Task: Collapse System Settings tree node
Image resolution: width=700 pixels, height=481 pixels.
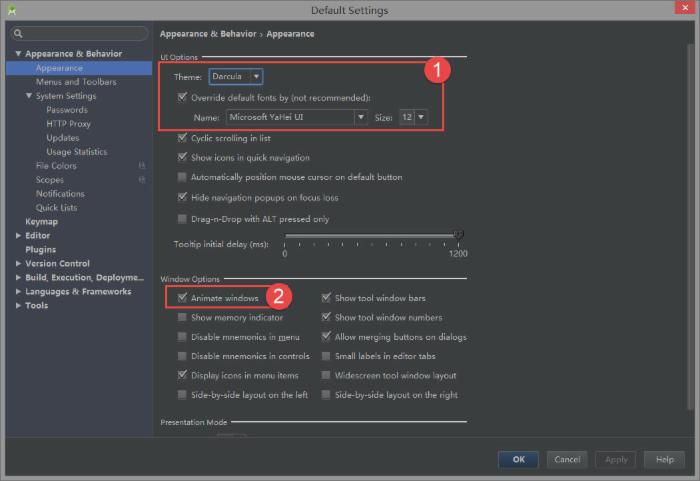Action: (x=29, y=96)
